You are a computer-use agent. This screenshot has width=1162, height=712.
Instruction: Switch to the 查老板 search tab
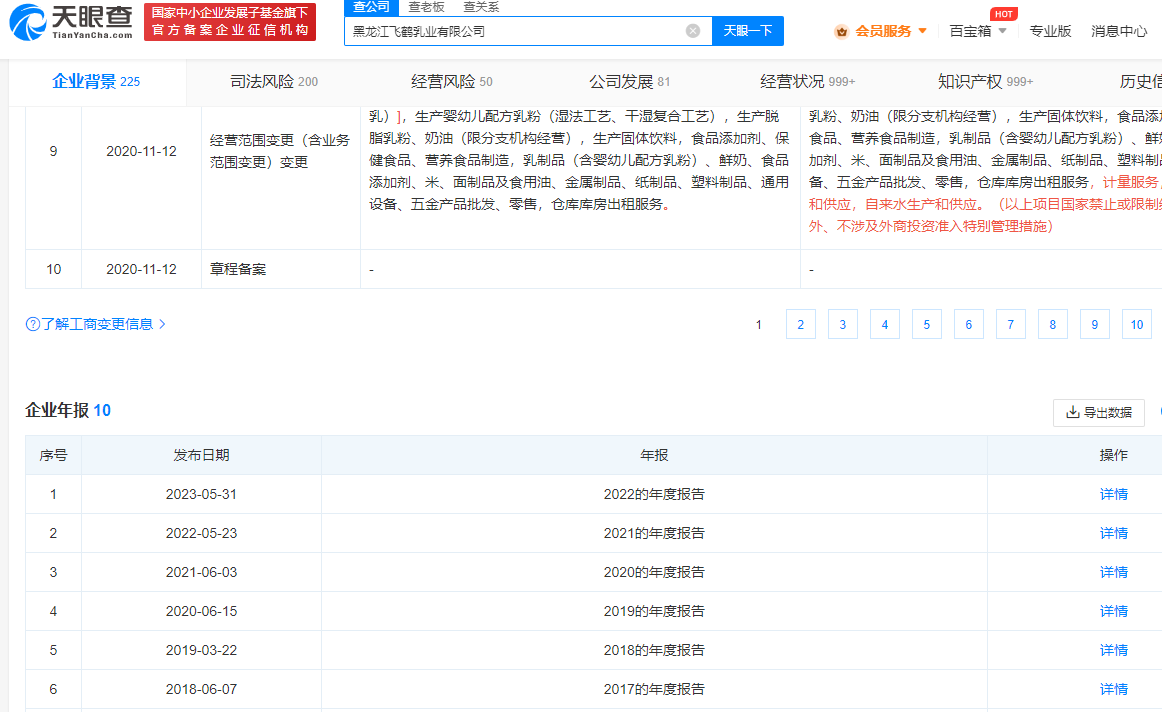click(426, 7)
